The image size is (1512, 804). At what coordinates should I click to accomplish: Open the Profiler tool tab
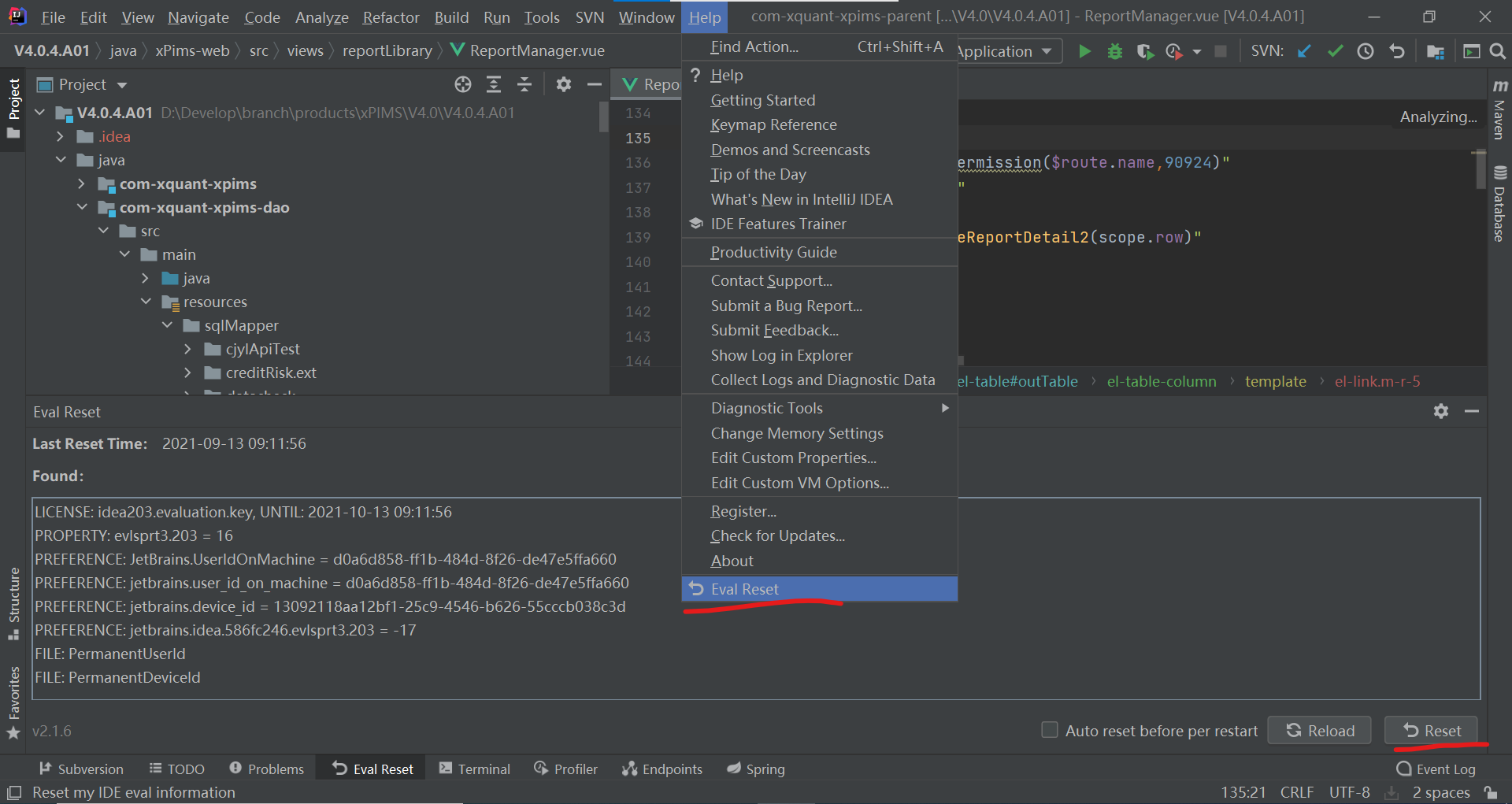click(x=565, y=769)
